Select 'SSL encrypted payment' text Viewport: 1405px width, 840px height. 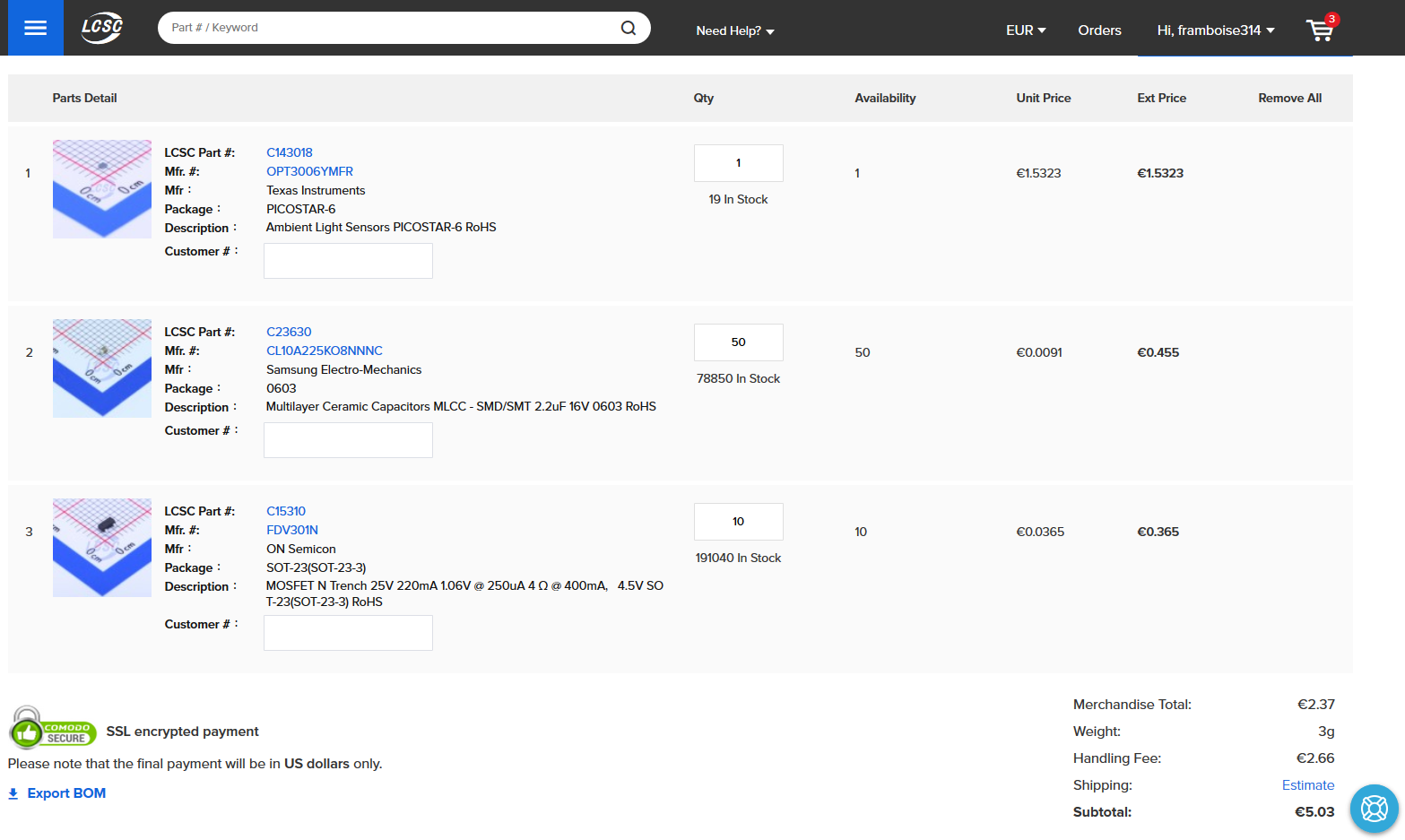pos(182,732)
